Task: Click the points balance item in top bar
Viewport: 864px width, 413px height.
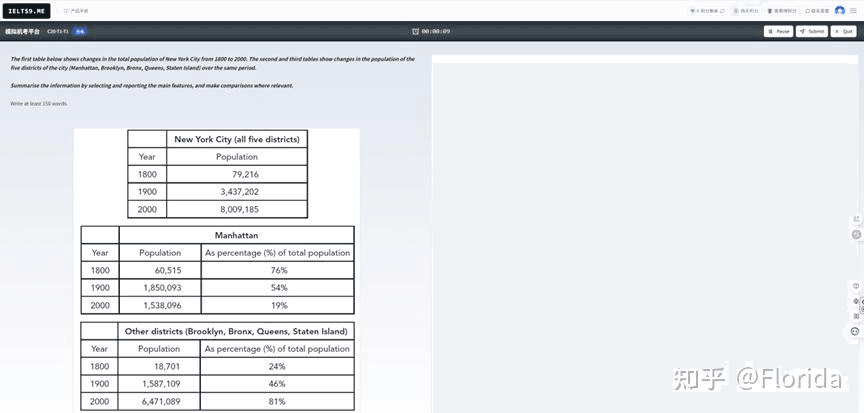Action: coord(707,11)
